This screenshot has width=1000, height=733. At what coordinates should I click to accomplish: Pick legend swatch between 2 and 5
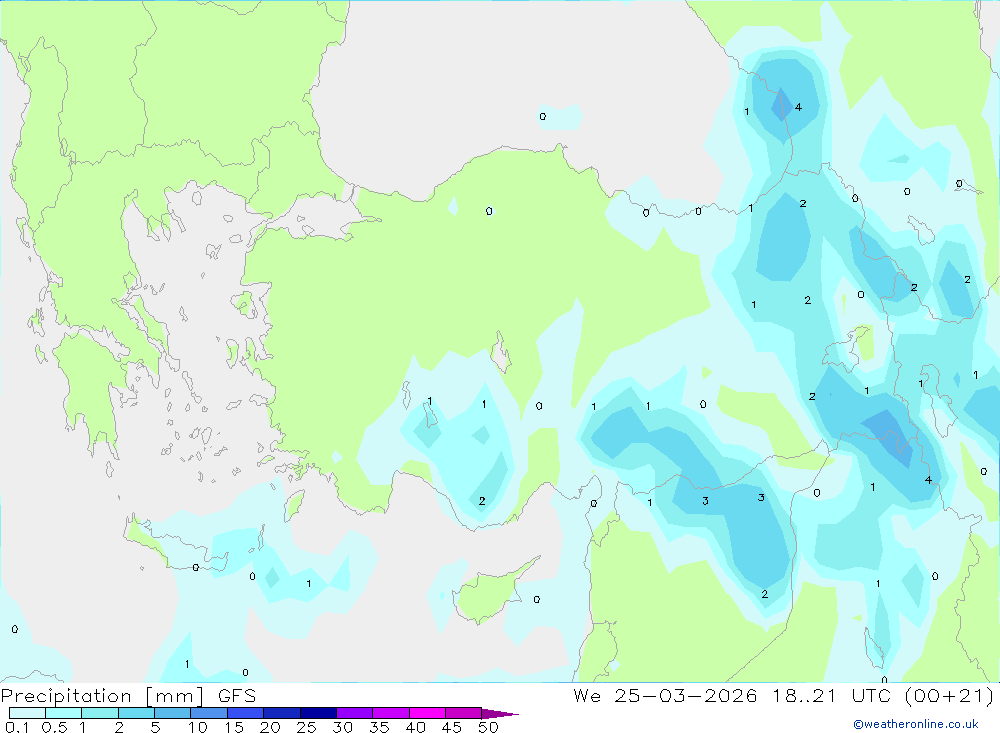136,713
